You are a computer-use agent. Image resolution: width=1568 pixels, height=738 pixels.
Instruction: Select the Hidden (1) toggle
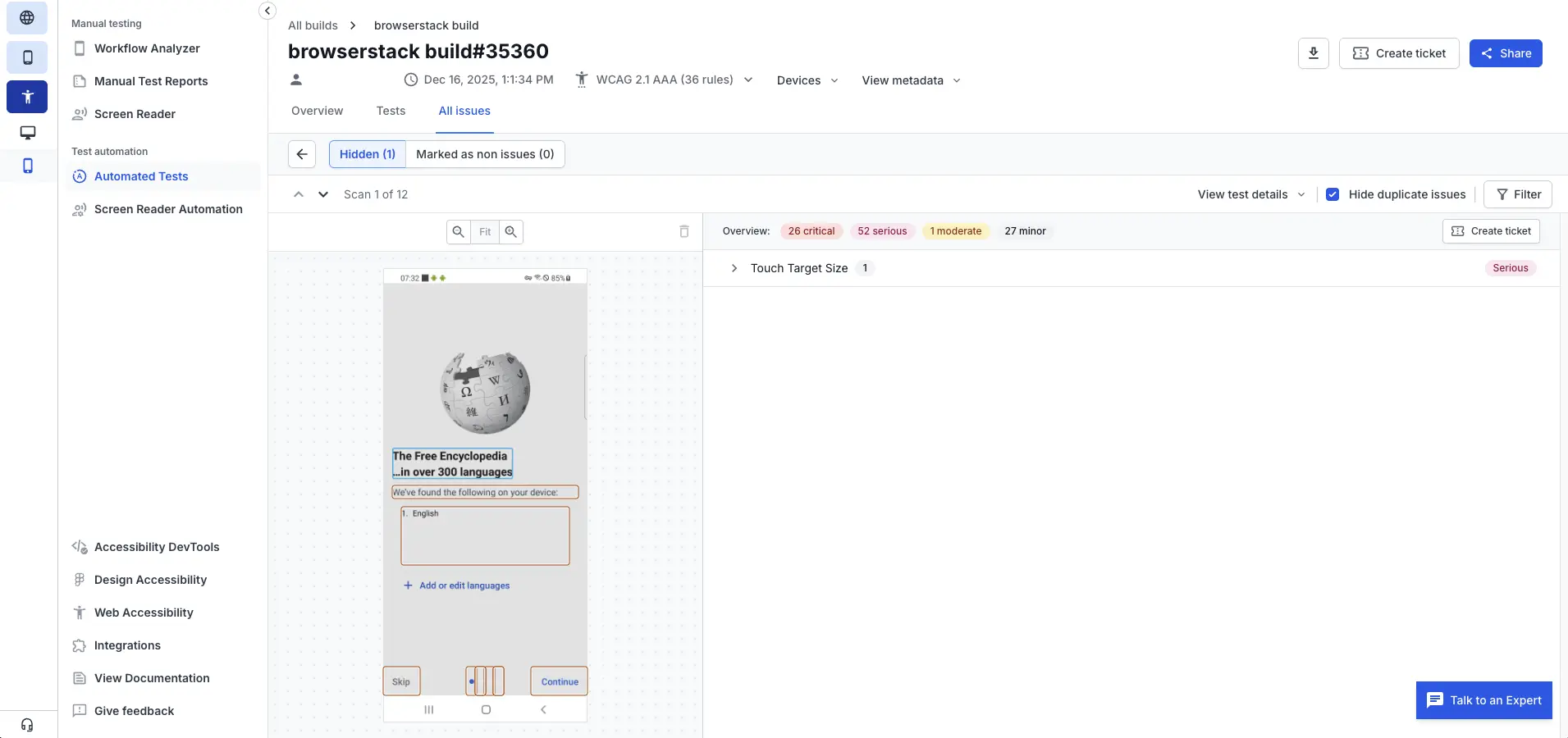point(367,154)
